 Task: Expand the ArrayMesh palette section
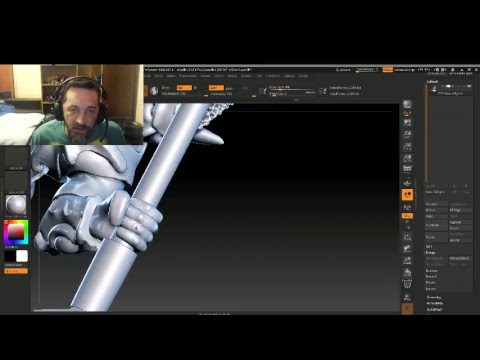(435, 303)
